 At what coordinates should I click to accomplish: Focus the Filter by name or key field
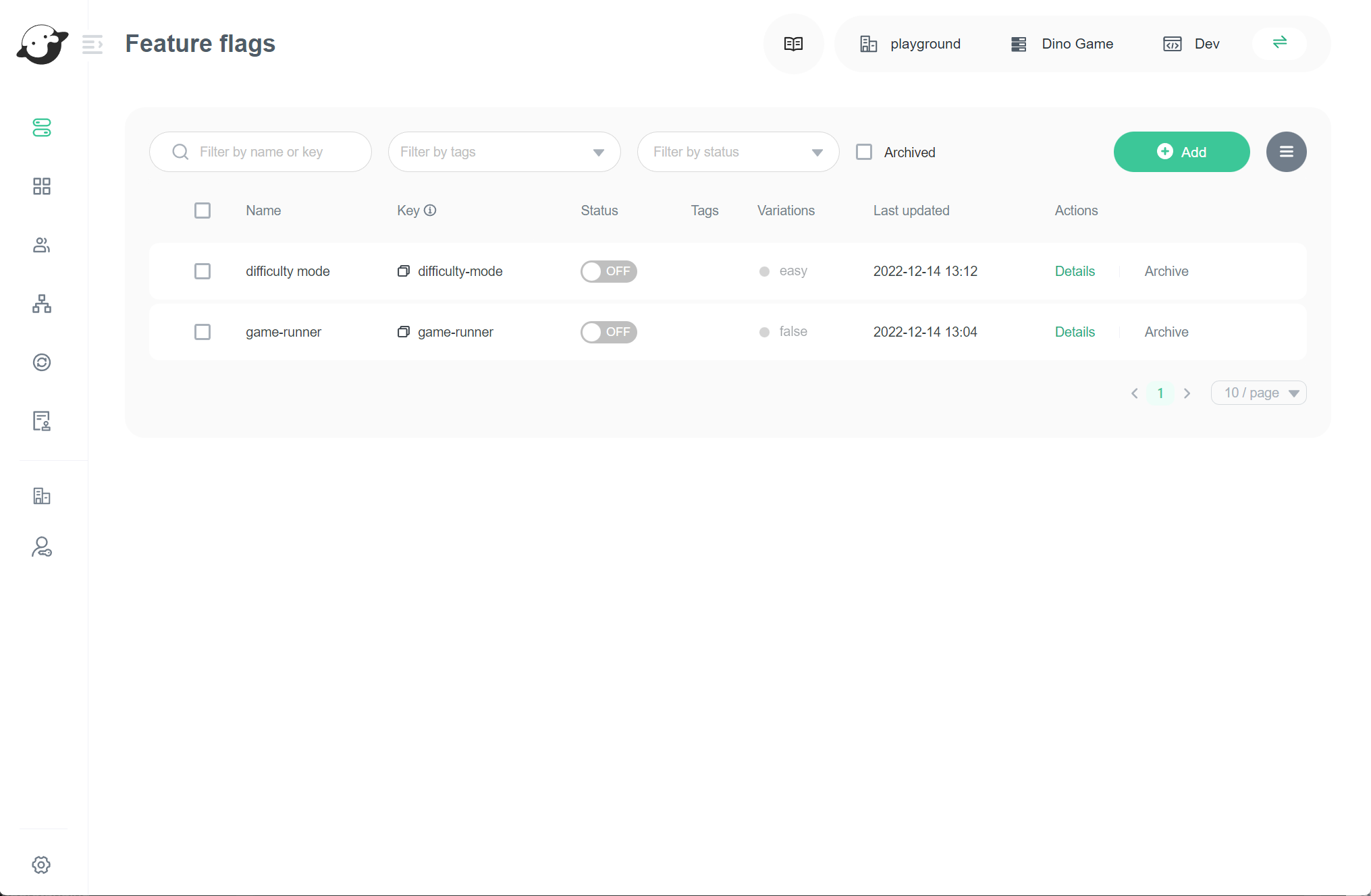(x=270, y=152)
